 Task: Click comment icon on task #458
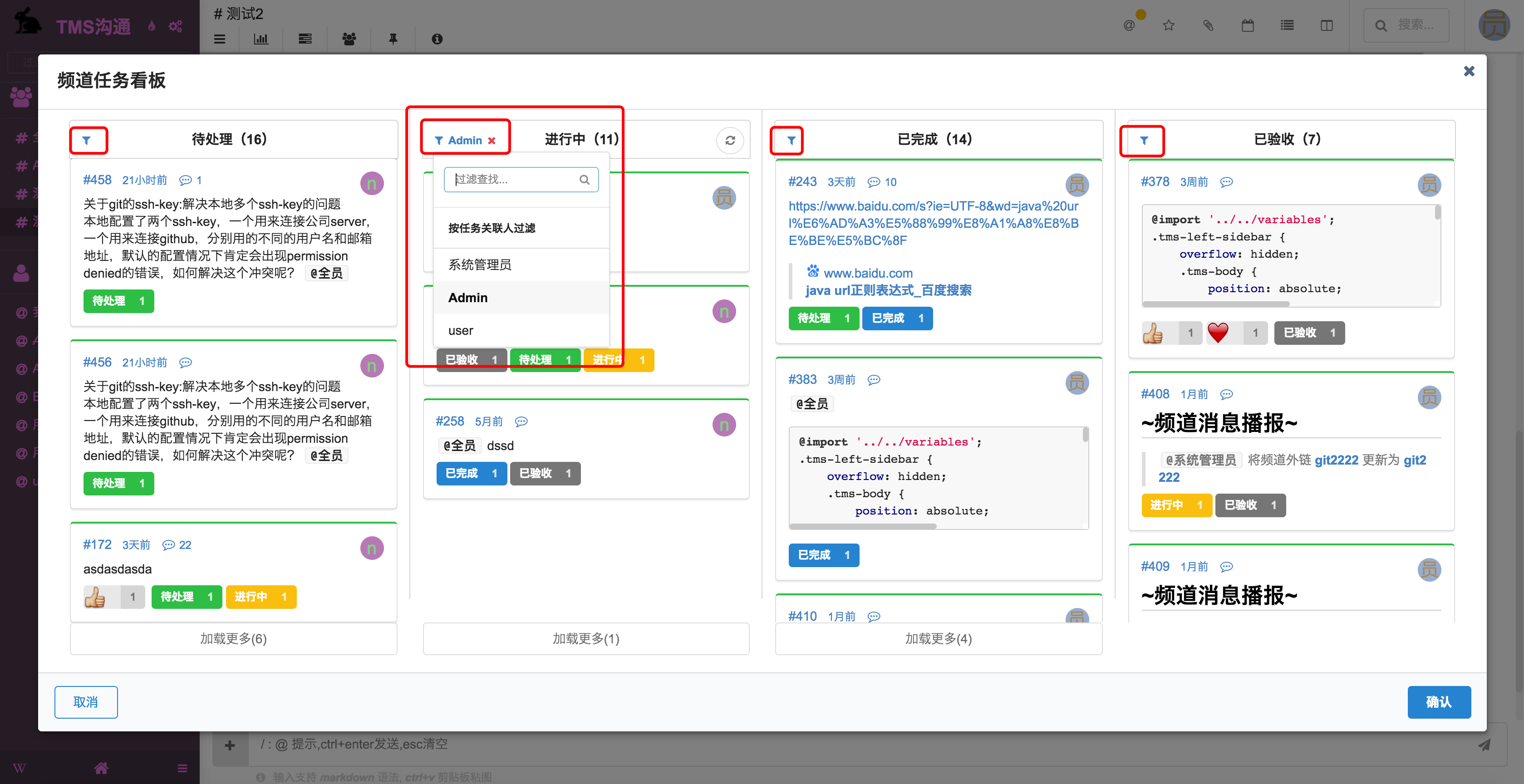point(186,180)
